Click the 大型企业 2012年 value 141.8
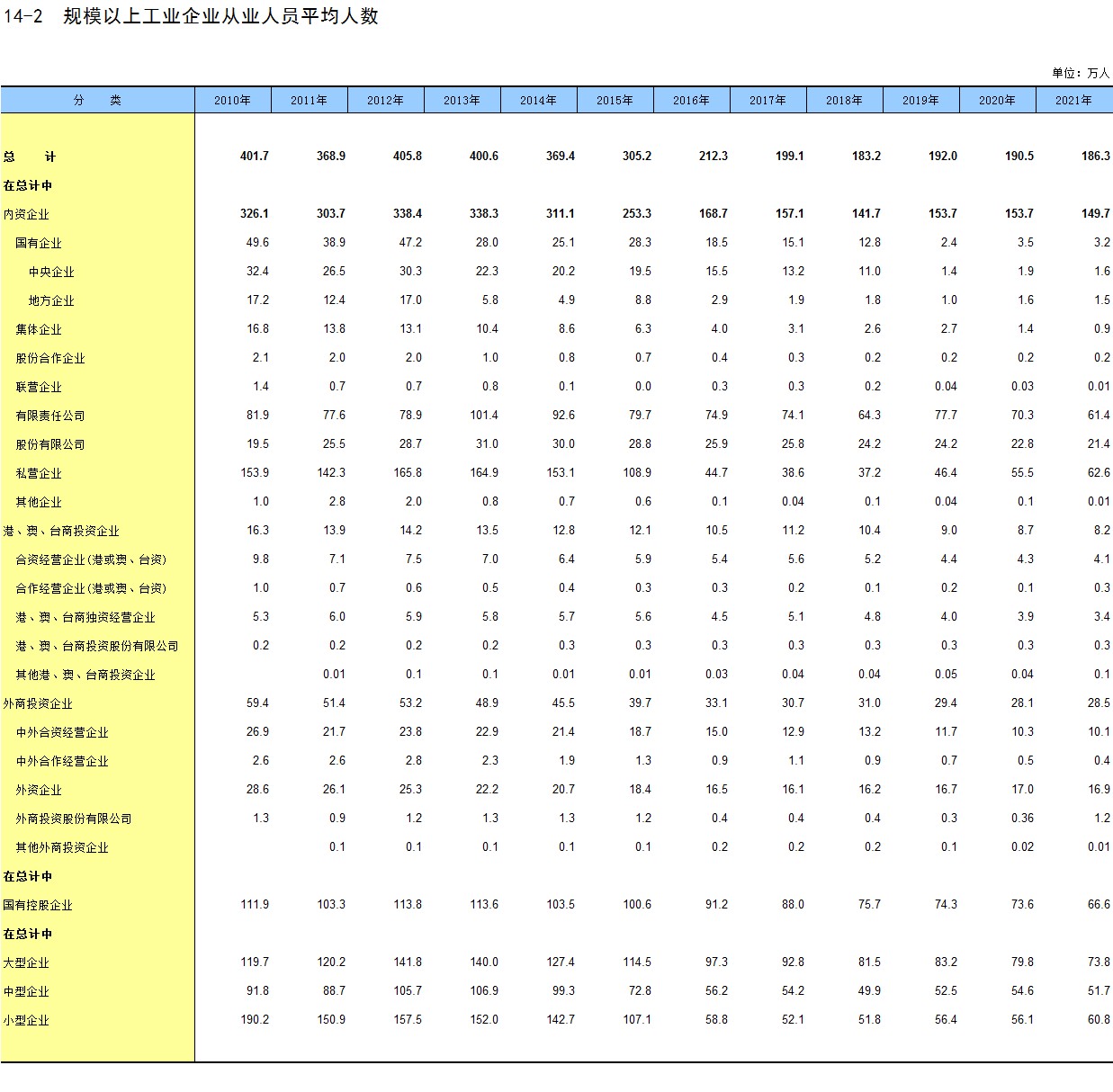 pyautogui.click(x=408, y=962)
